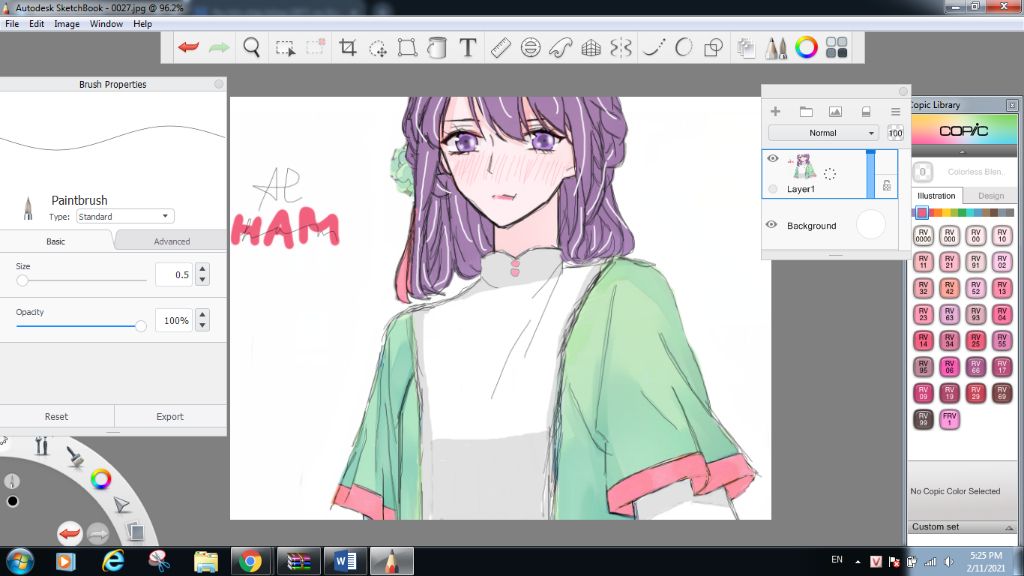Viewport: 1024px width, 576px height.
Task: Click the Export brush button
Action: click(x=170, y=416)
